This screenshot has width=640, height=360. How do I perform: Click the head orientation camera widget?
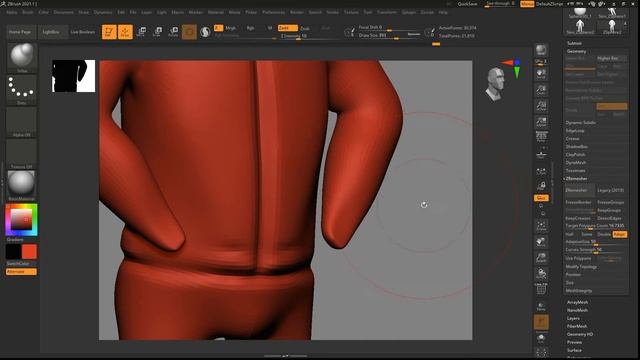(x=495, y=84)
